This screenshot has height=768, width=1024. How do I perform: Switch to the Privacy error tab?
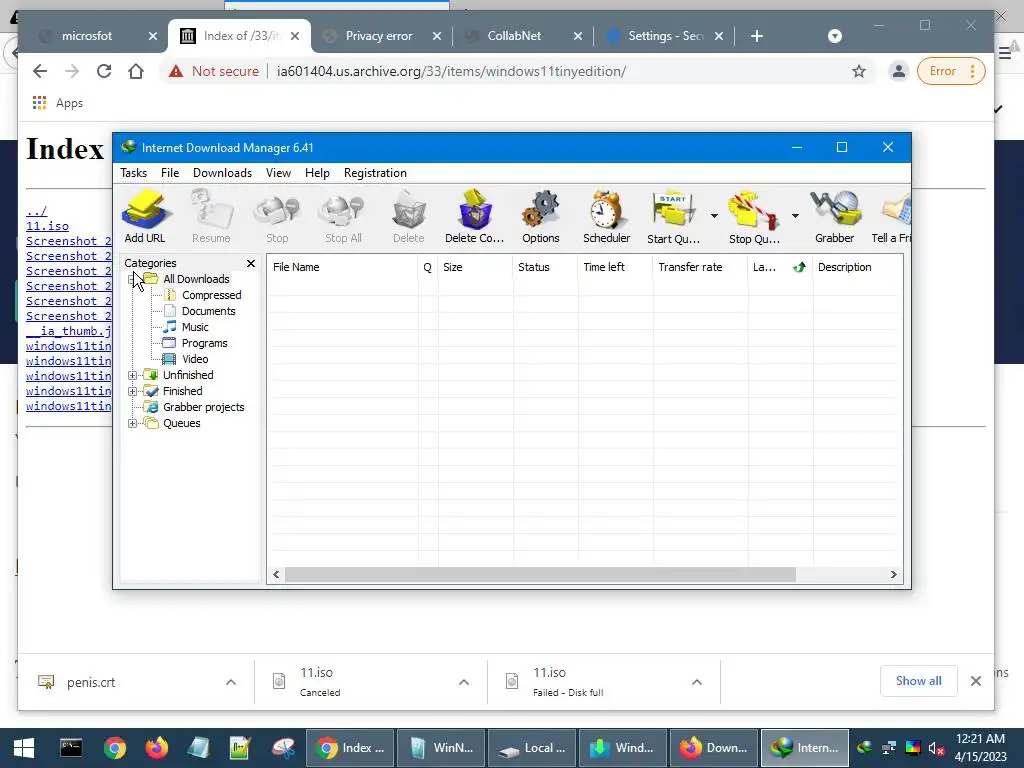(379, 36)
